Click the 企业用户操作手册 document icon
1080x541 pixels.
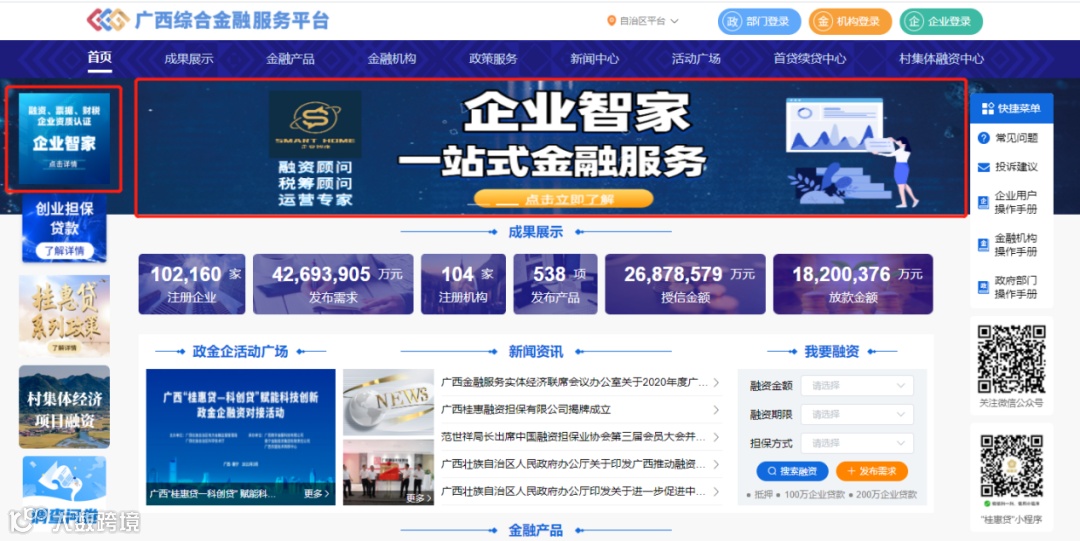point(984,203)
